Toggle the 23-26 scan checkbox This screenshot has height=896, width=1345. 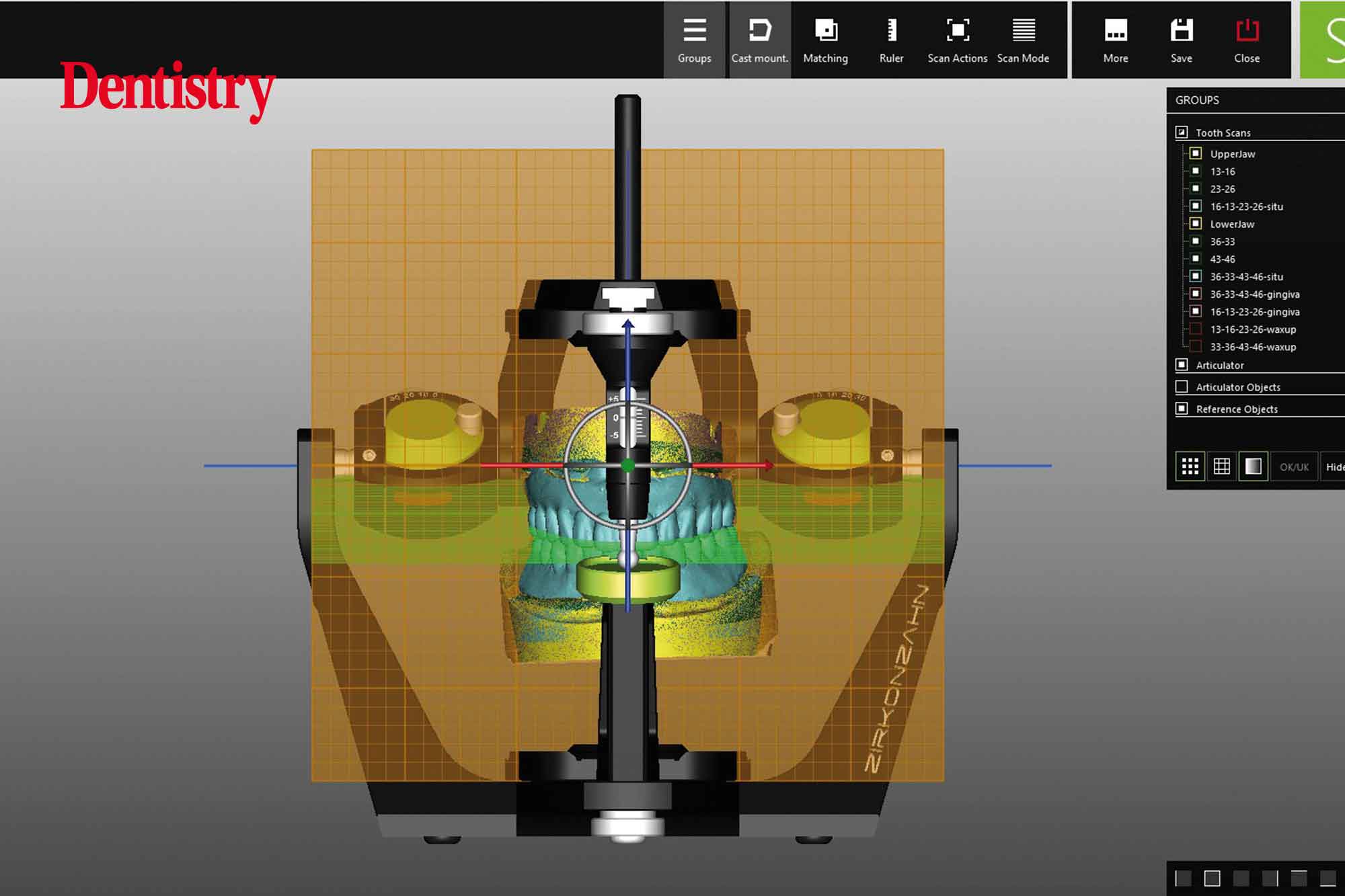point(1196,188)
